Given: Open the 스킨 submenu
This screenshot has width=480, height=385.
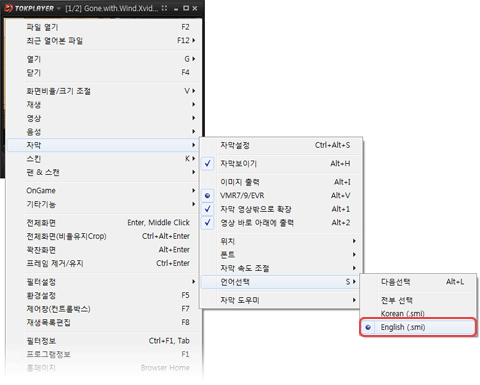Looking at the screenshot, I should point(104,159).
